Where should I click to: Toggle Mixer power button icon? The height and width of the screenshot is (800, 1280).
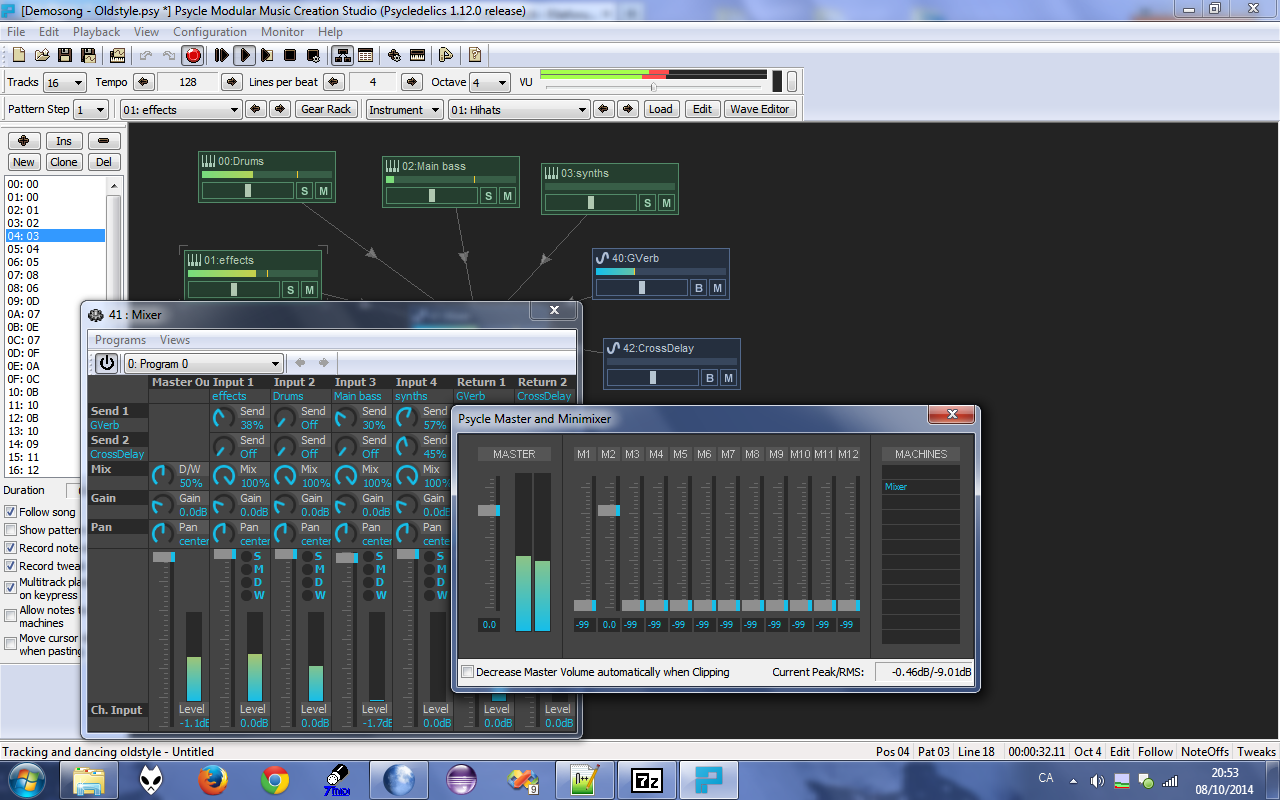[x=106, y=363]
